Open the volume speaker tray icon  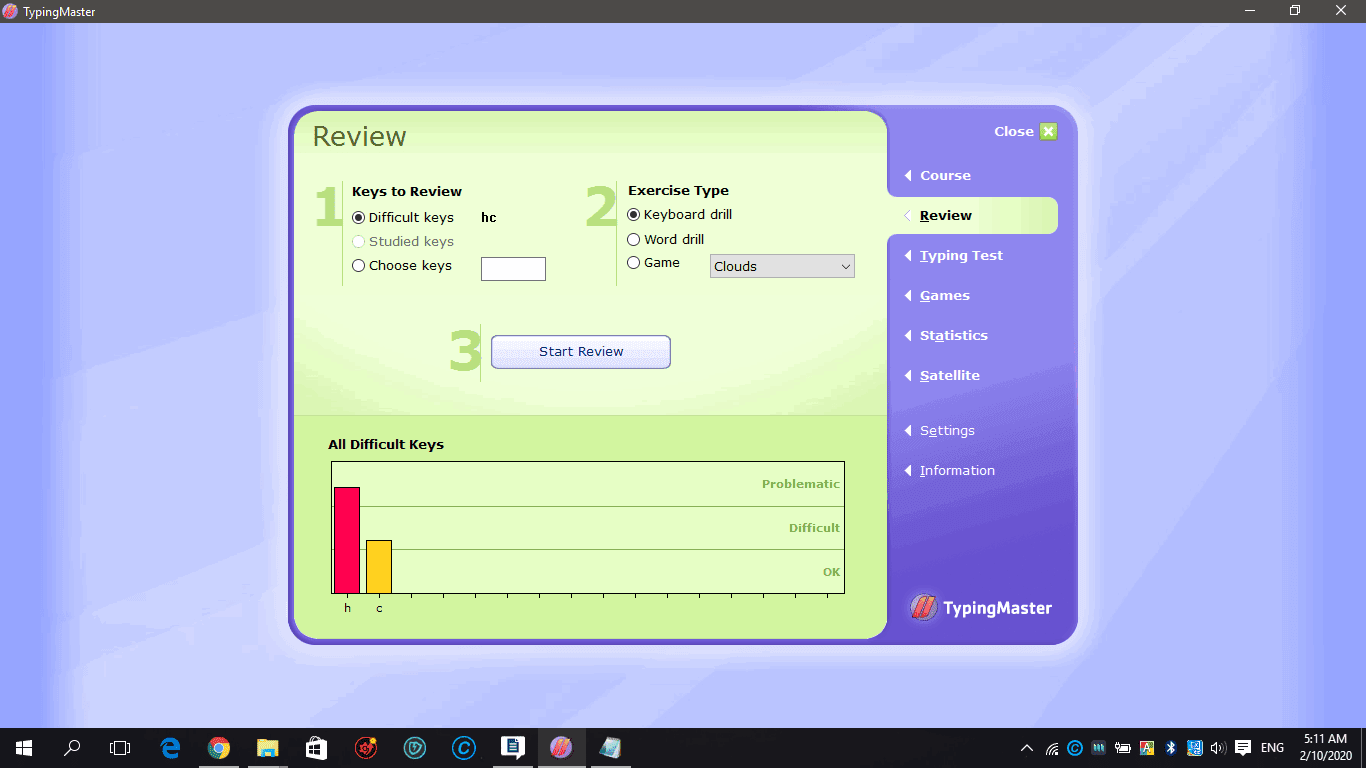tap(1218, 748)
